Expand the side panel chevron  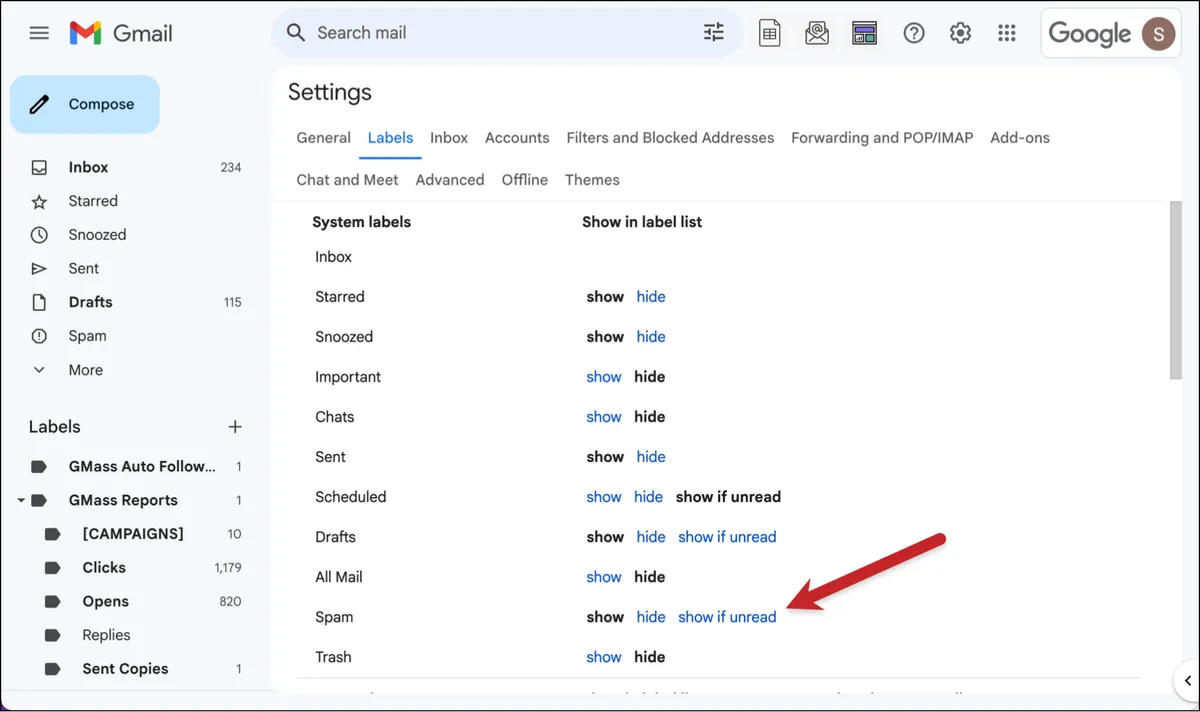coord(1187,681)
